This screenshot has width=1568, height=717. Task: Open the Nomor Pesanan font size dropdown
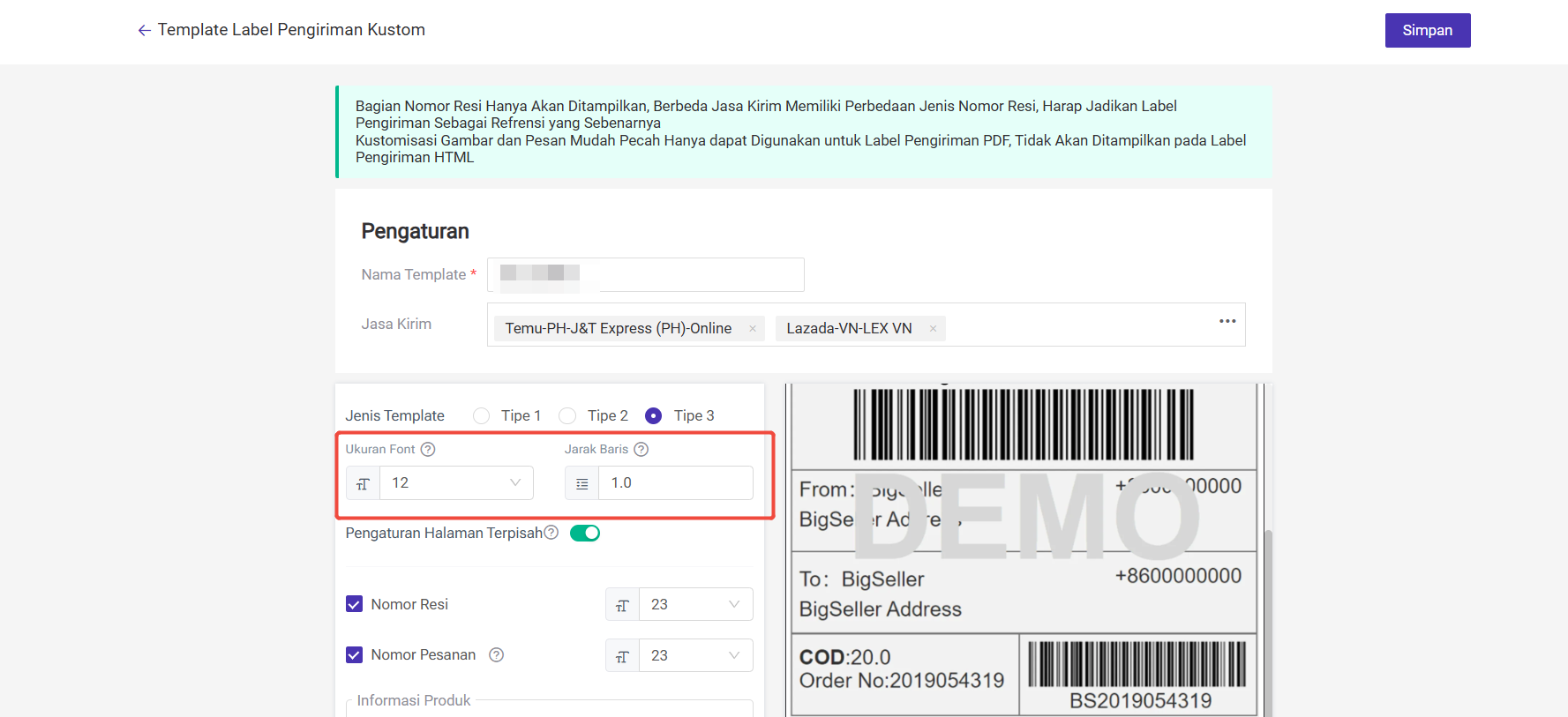coord(694,655)
